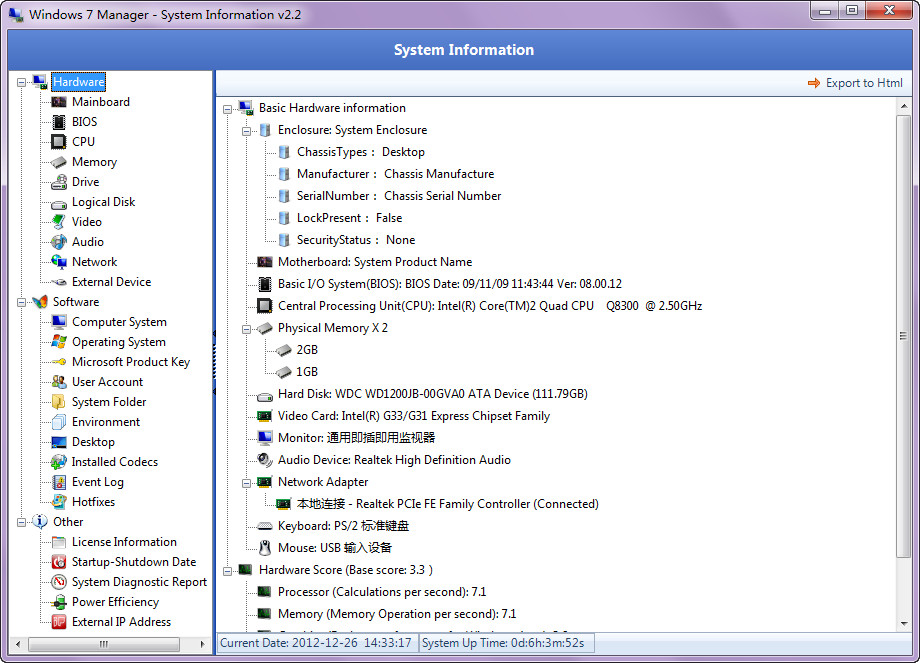Open the Microsoft Product Key icon
The image size is (920, 663).
pos(59,362)
